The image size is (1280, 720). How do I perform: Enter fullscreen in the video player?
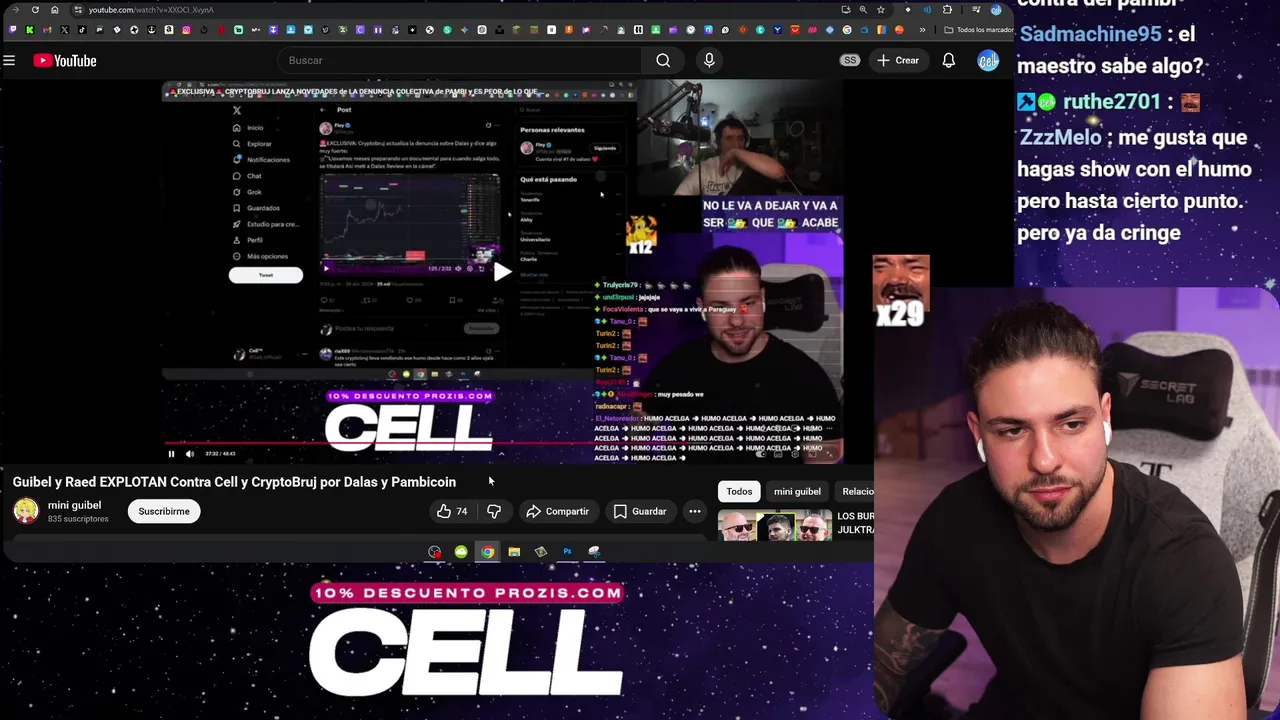[x=830, y=454]
